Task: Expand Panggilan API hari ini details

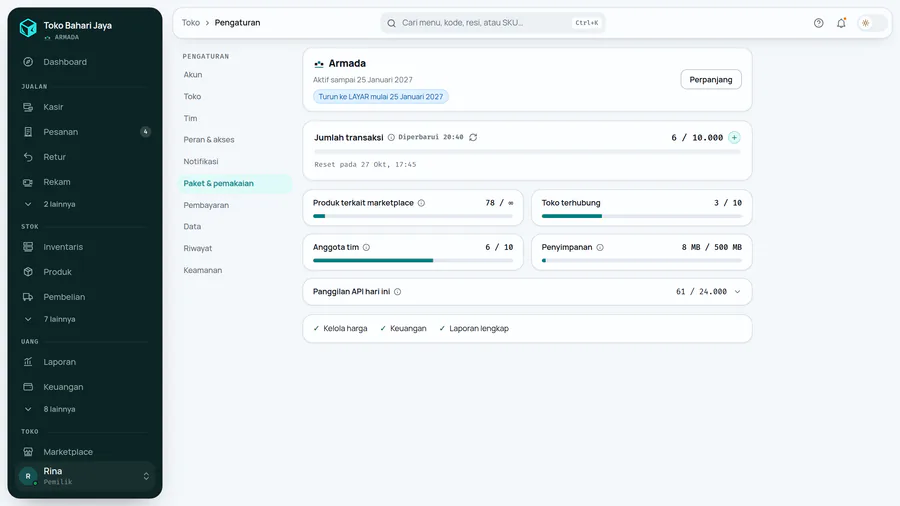Action: pyautogui.click(x=738, y=291)
